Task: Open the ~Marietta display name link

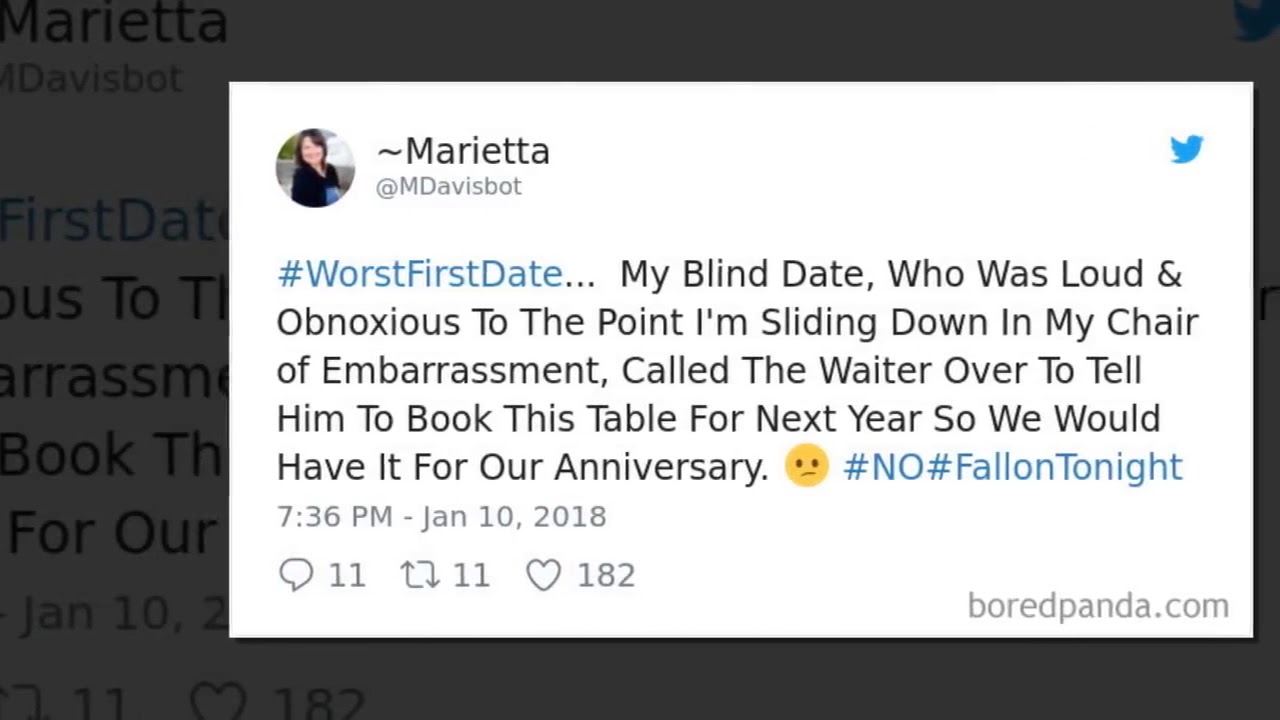Action: [463, 151]
